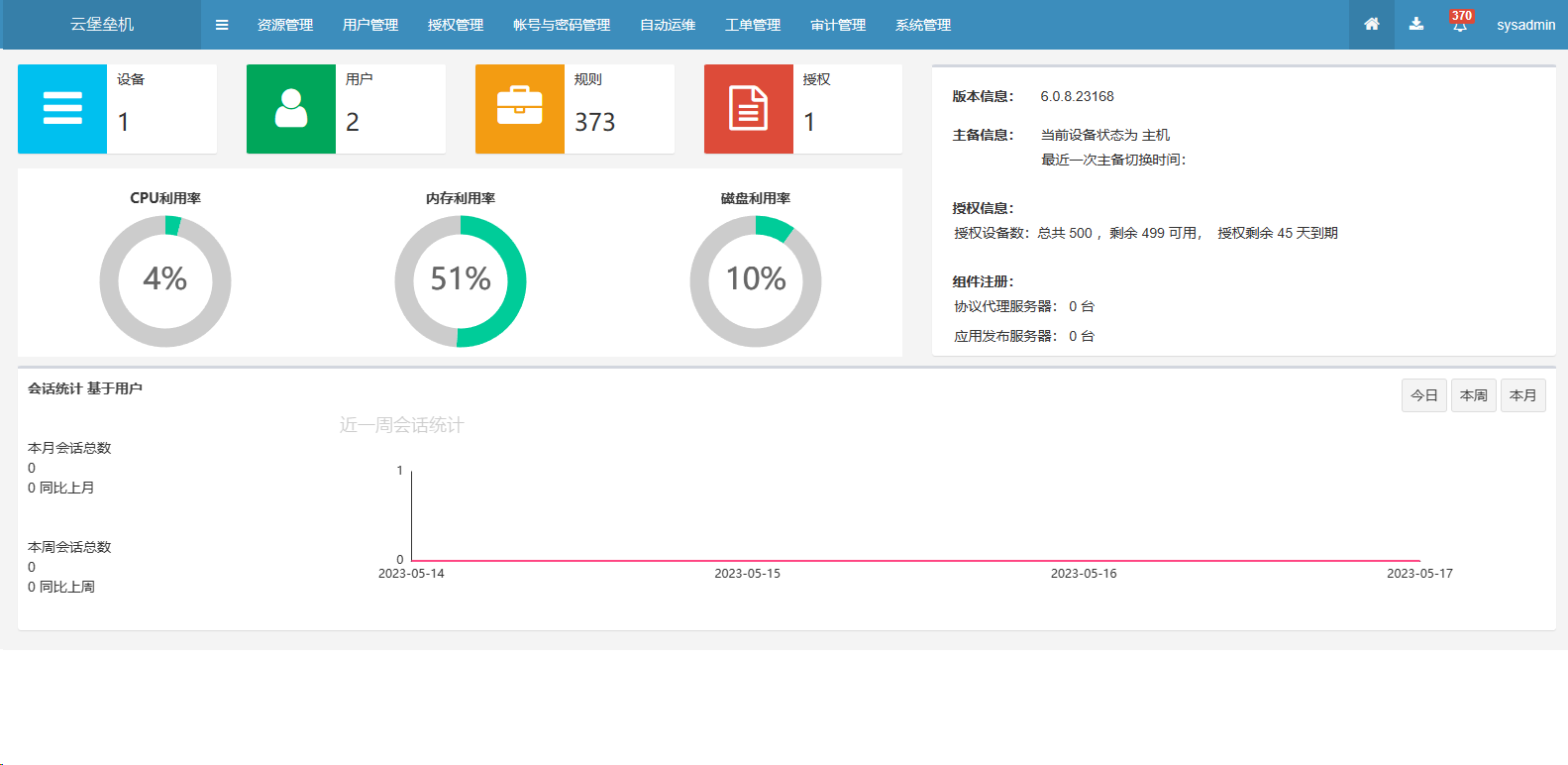Go to home via house icon
This screenshot has width=1568, height=765.
(x=1372, y=24)
